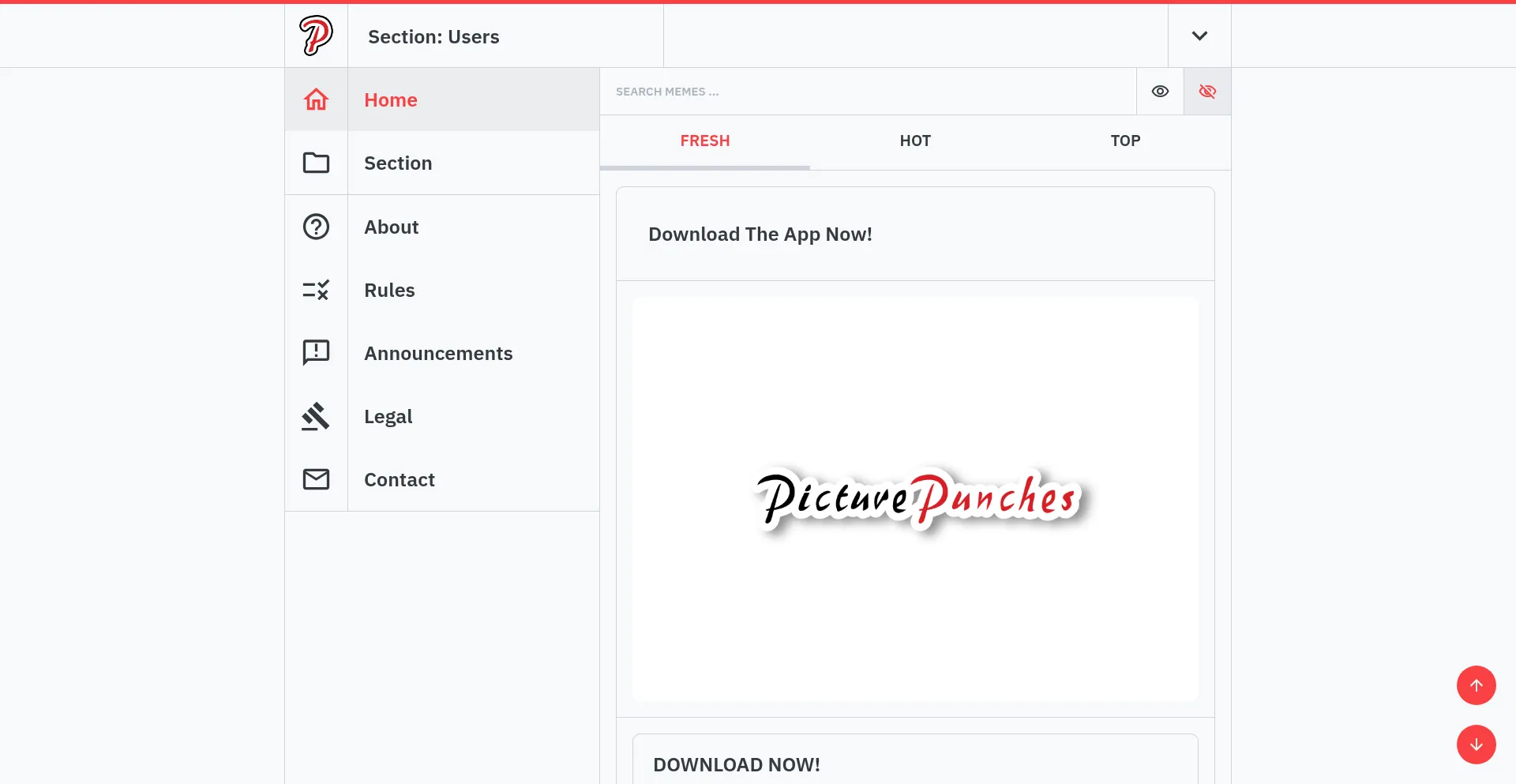Click the PicturePunches P logo icon

[x=316, y=36]
